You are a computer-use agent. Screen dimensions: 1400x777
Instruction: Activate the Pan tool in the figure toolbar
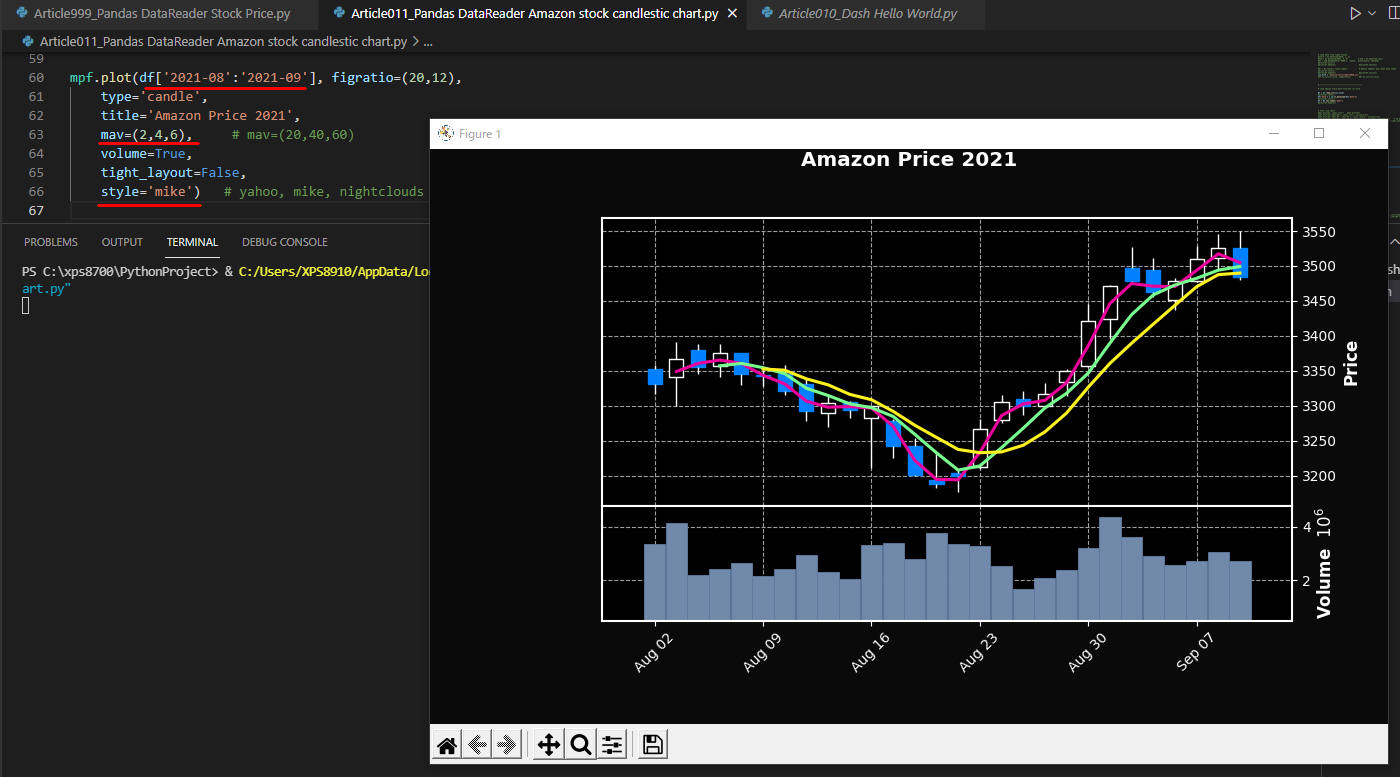(548, 744)
